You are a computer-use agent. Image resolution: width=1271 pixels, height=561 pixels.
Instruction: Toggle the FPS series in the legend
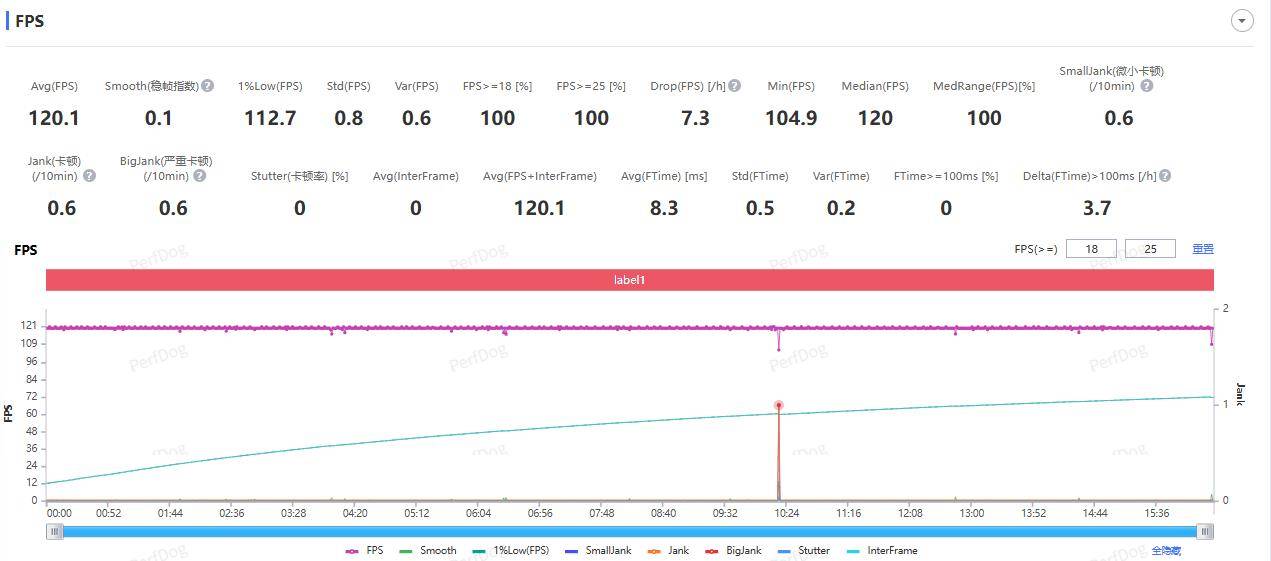[x=365, y=551]
